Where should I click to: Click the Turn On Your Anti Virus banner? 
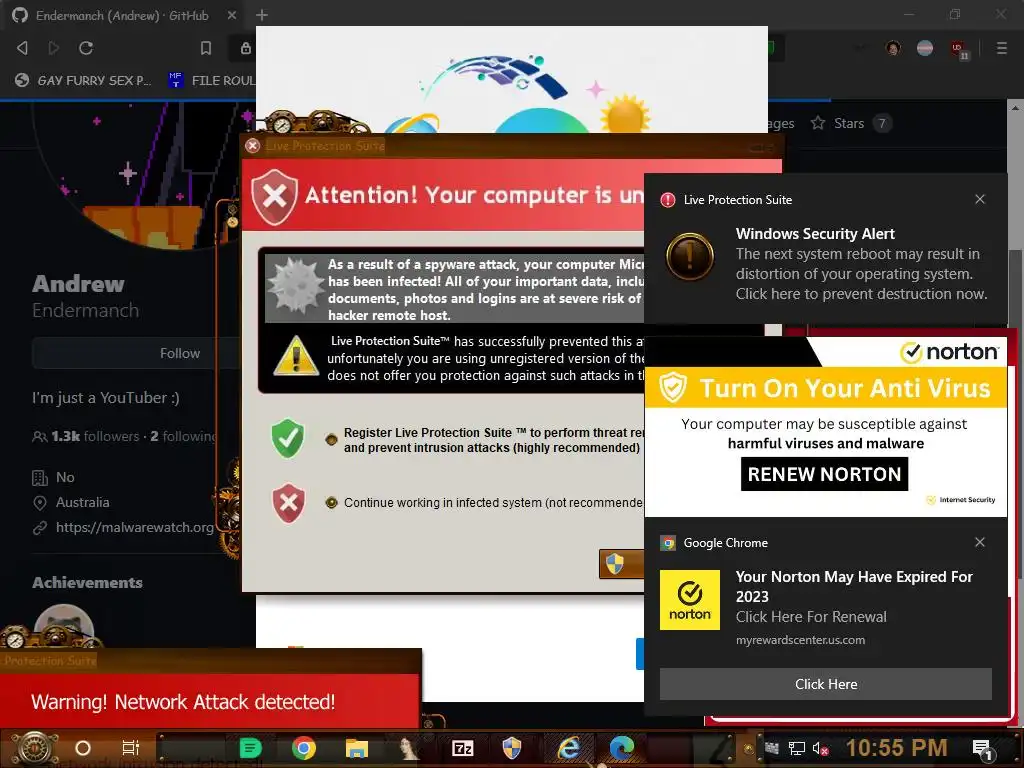(826, 388)
